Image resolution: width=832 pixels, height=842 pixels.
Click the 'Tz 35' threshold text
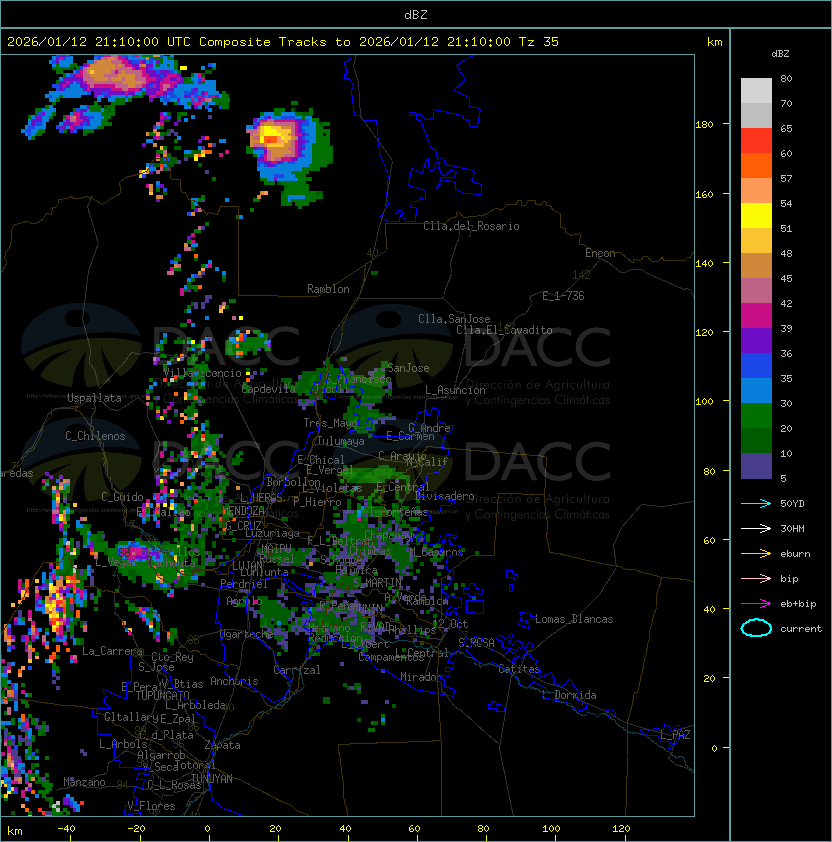[x=539, y=42]
